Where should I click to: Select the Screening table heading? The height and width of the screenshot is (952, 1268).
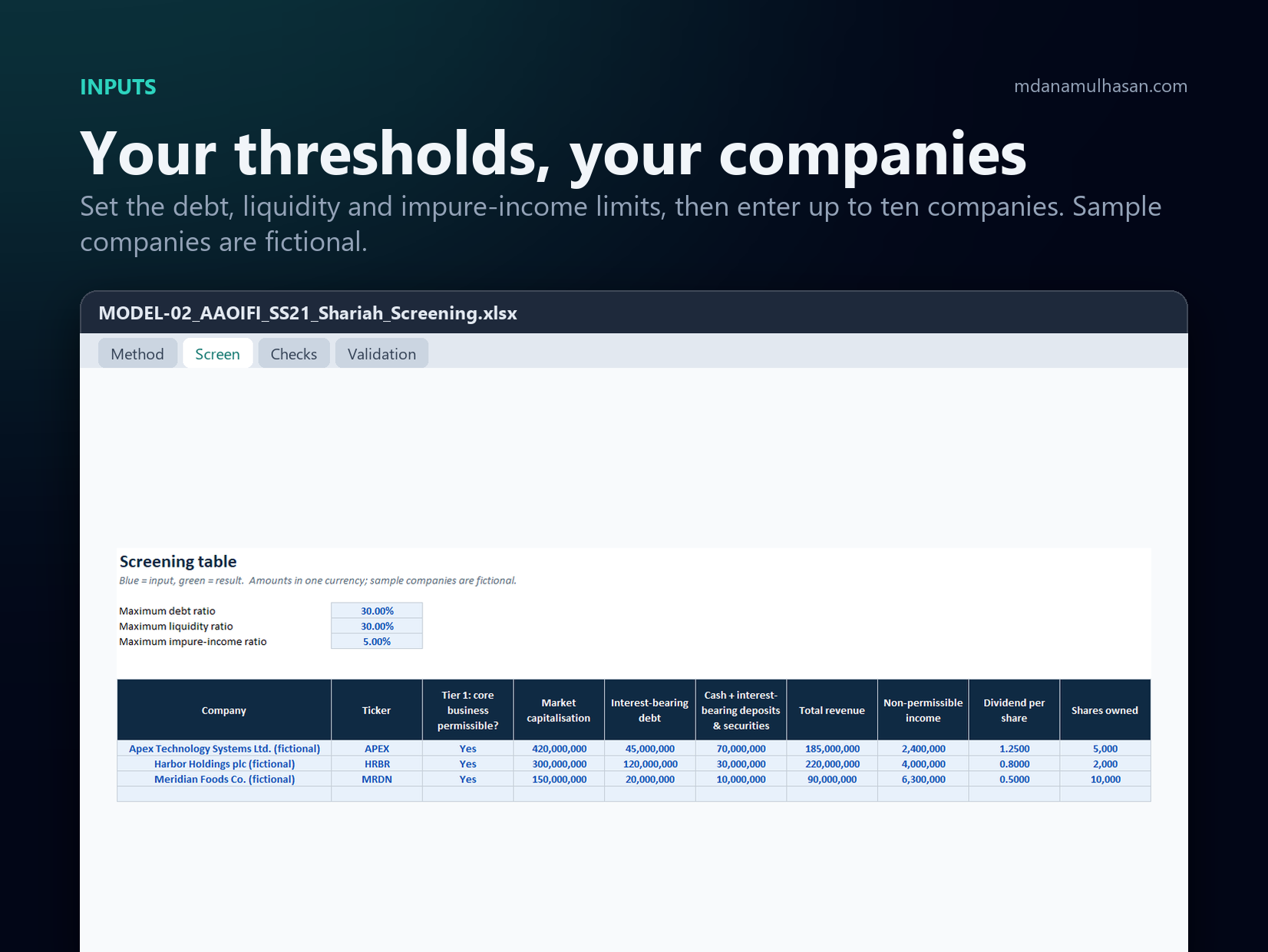pos(178,561)
